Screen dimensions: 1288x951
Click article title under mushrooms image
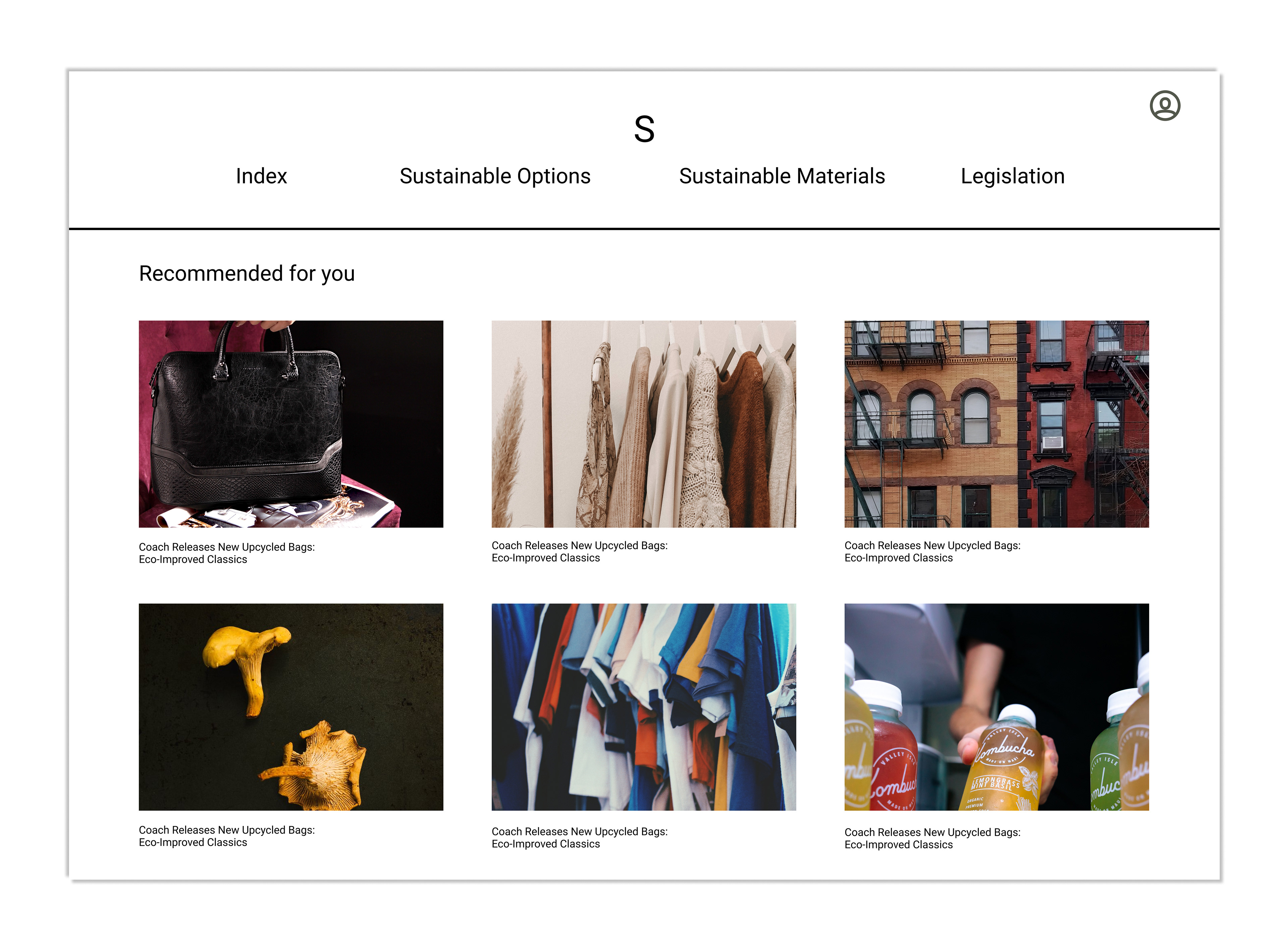coord(227,836)
